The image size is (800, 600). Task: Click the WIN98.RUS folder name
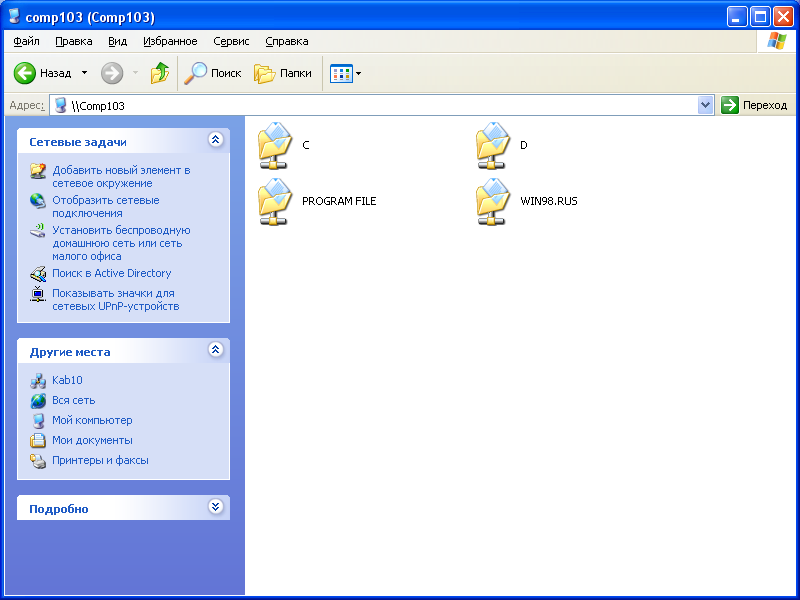click(x=549, y=201)
